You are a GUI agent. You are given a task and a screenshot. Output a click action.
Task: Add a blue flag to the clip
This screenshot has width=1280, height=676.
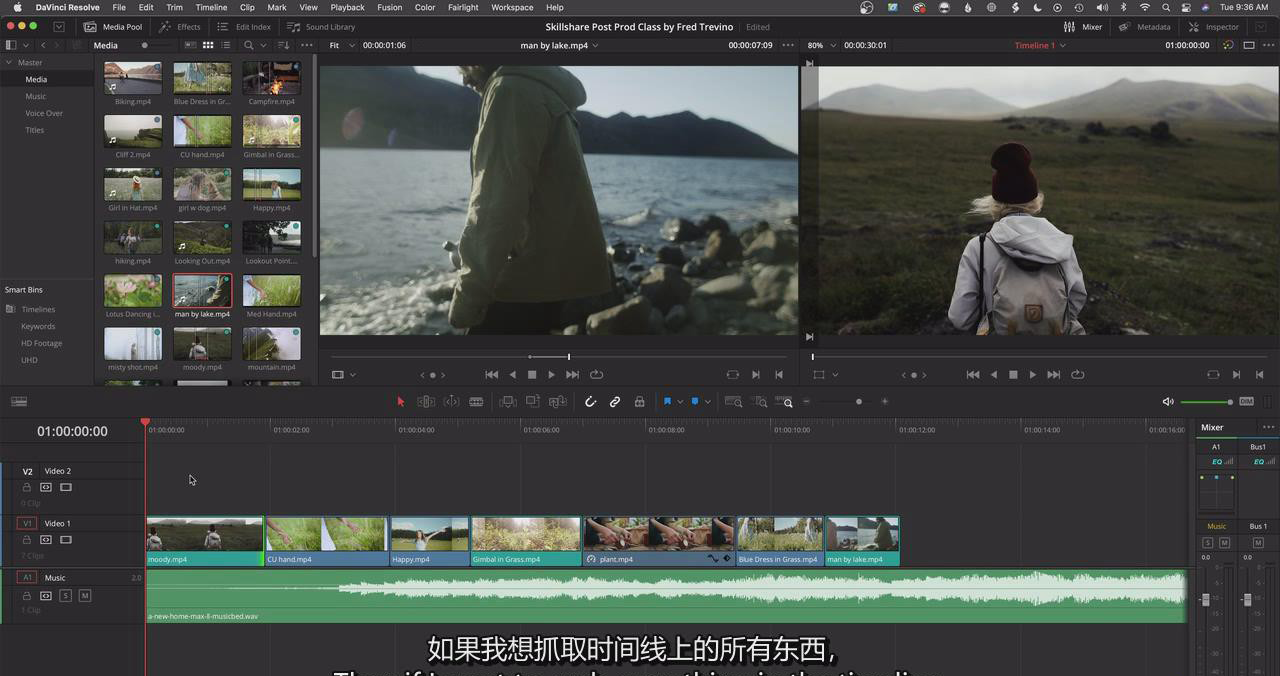(x=667, y=402)
